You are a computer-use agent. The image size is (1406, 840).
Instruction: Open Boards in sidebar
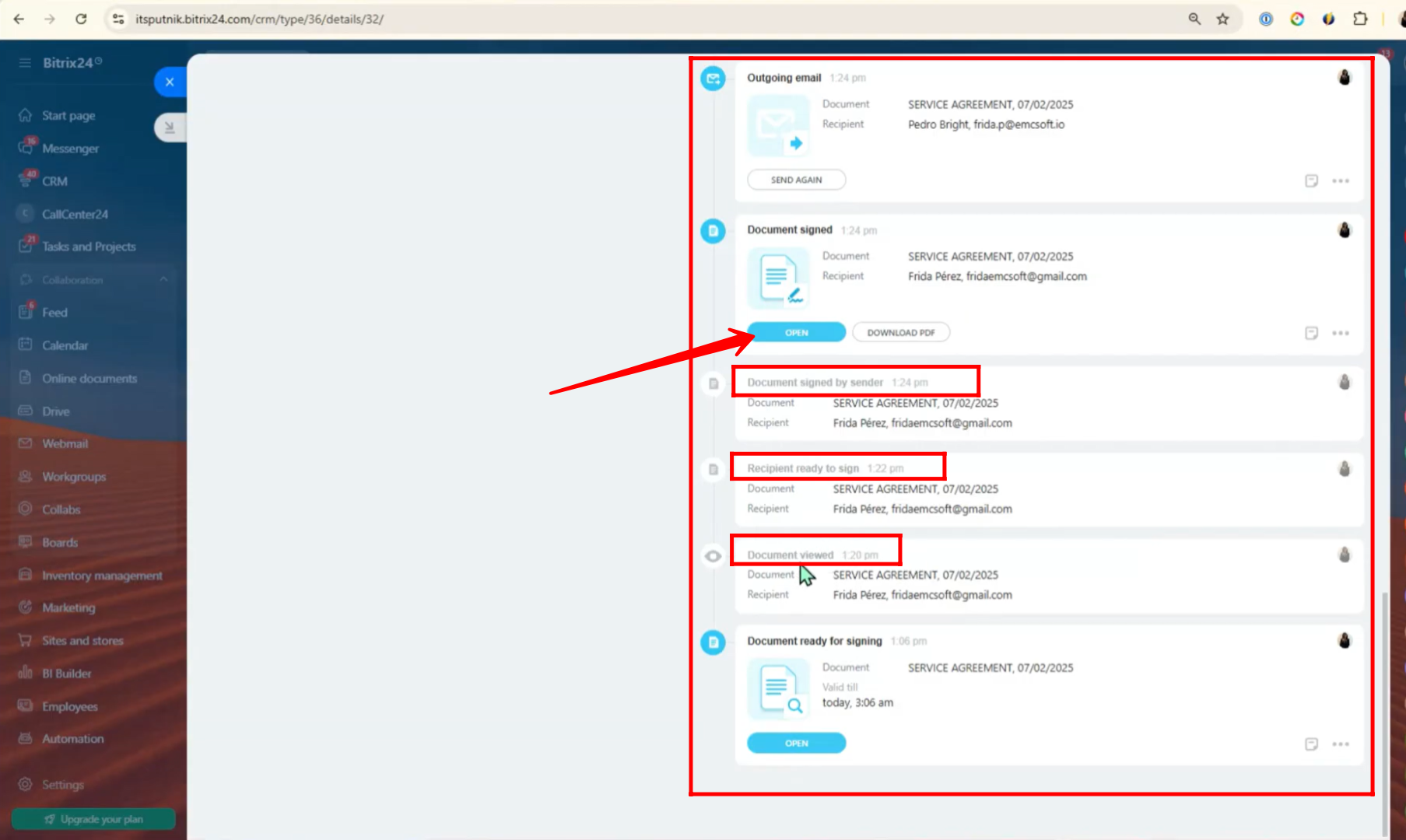tap(60, 542)
